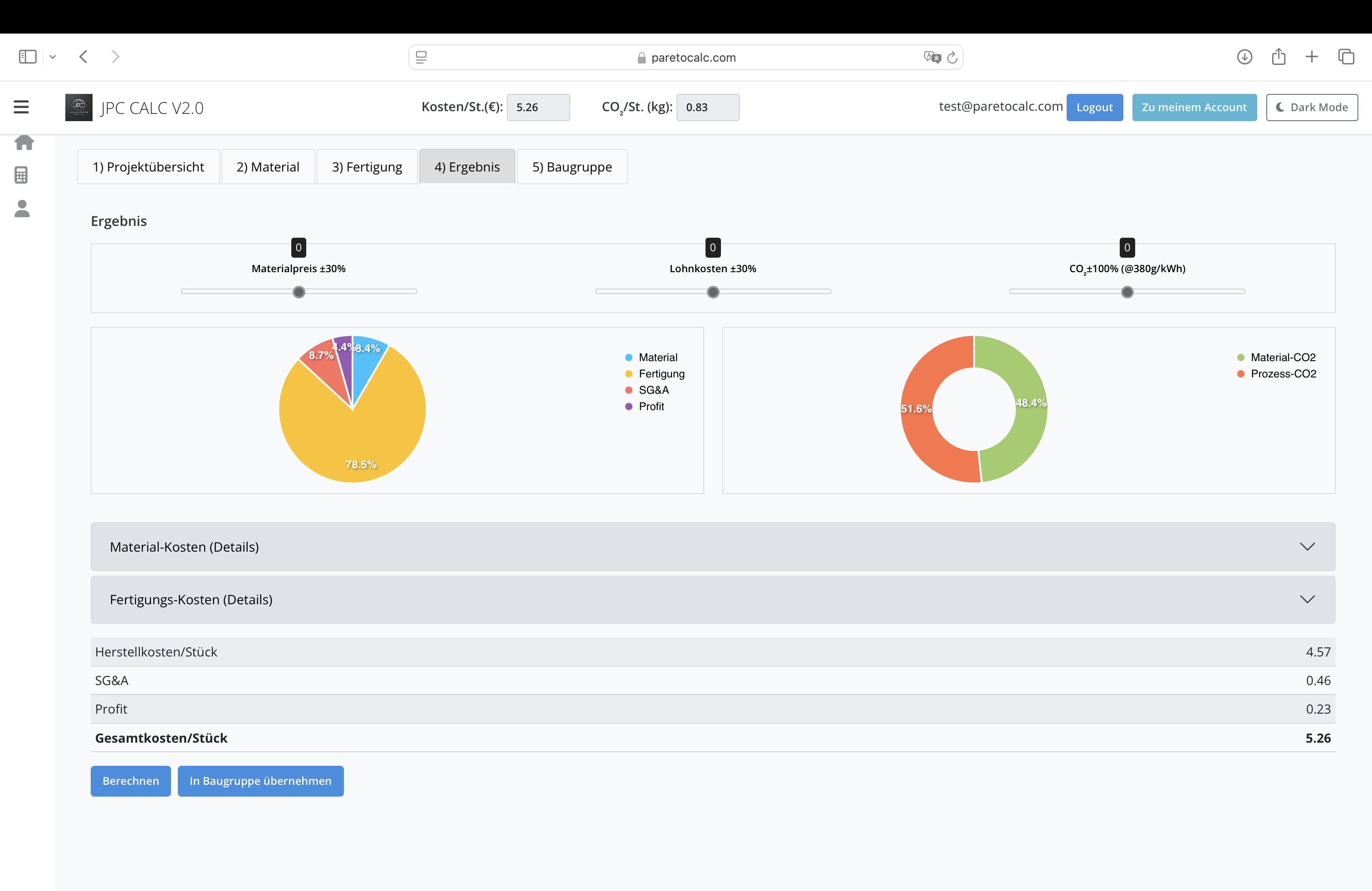Go back with the browser back arrow
The image size is (1372, 891).
click(x=83, y=56)
